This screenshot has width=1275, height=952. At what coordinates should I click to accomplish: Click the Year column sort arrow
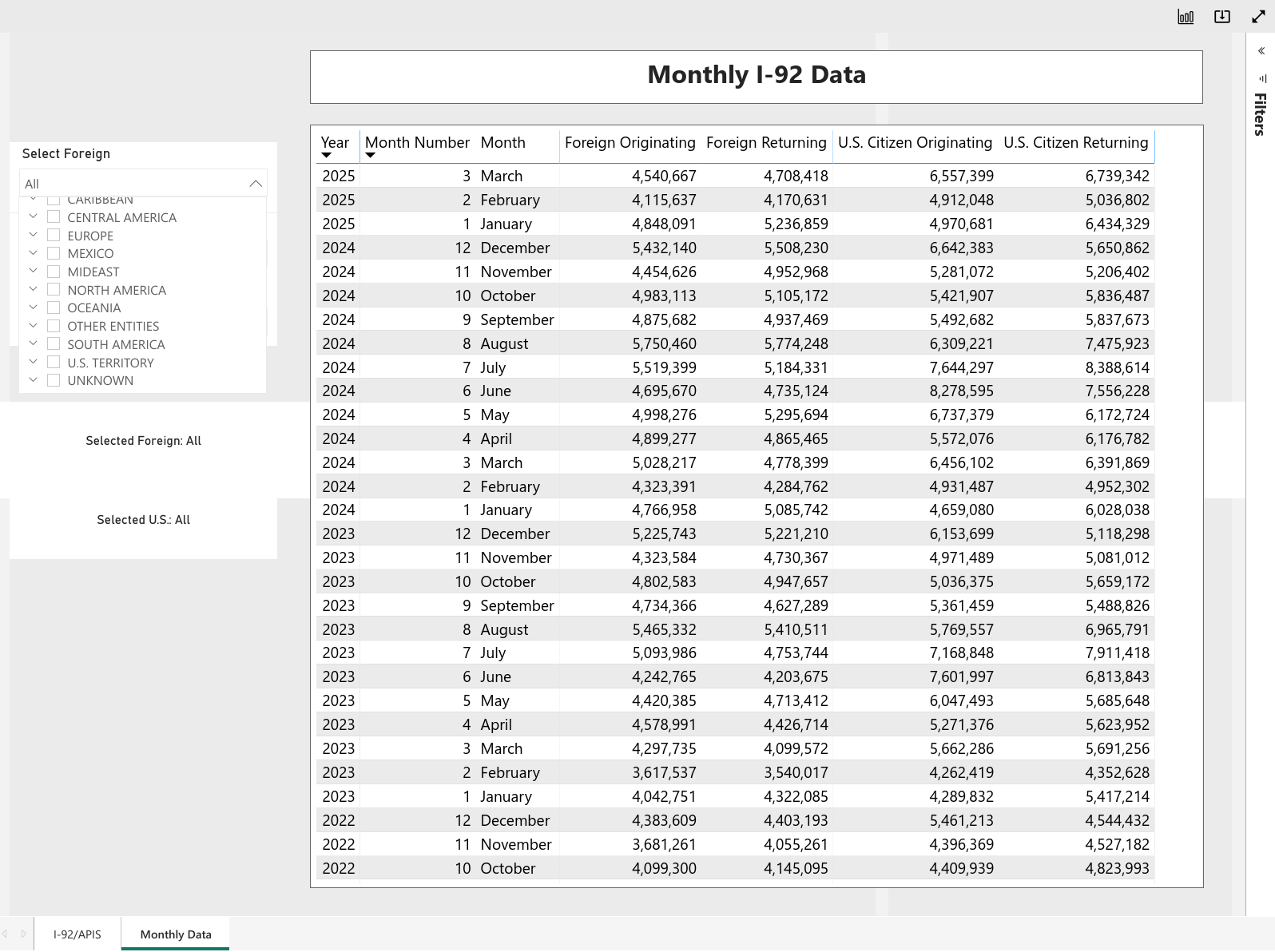click(x=326, y=155)
